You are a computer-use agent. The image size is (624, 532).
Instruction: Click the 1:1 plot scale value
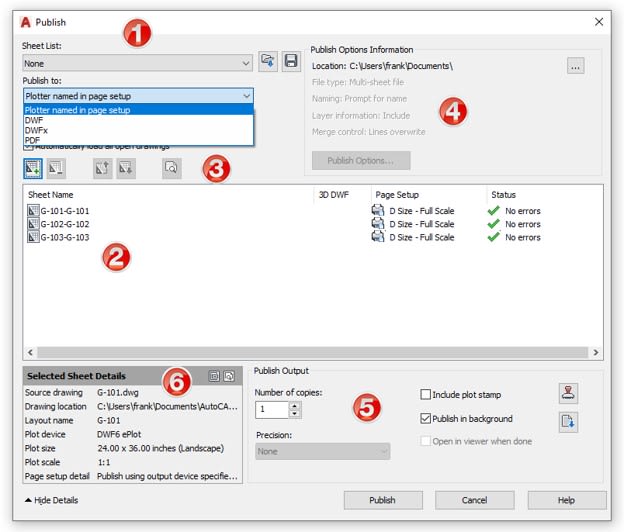104,462
